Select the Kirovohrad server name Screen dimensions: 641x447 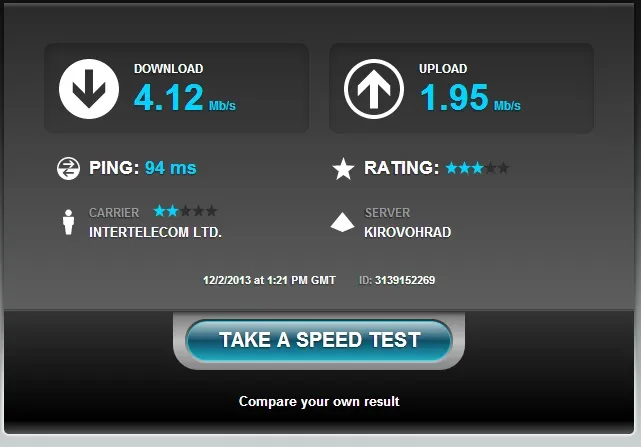408,232
